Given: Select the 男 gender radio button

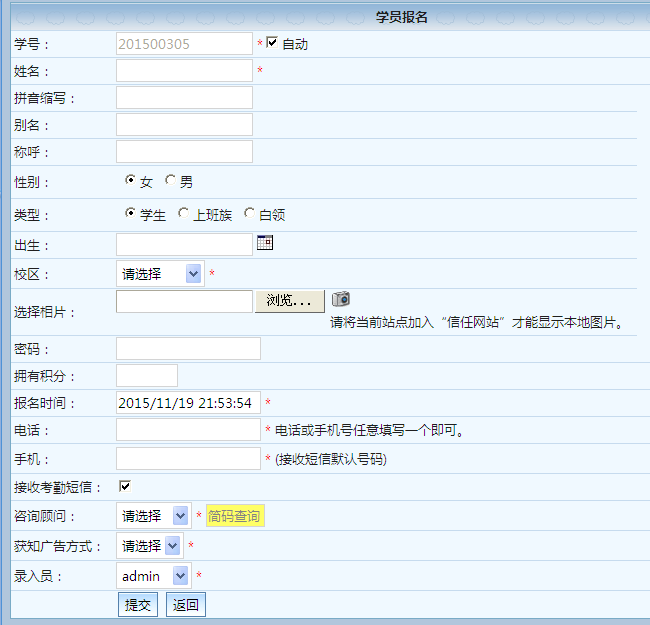Looking at the screenshot, I should pos(170,181).
